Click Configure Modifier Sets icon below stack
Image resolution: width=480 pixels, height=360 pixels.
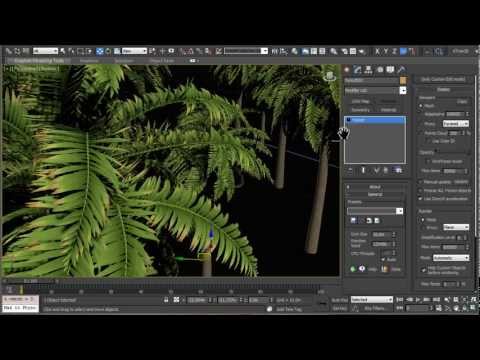(x=398, y=170)
